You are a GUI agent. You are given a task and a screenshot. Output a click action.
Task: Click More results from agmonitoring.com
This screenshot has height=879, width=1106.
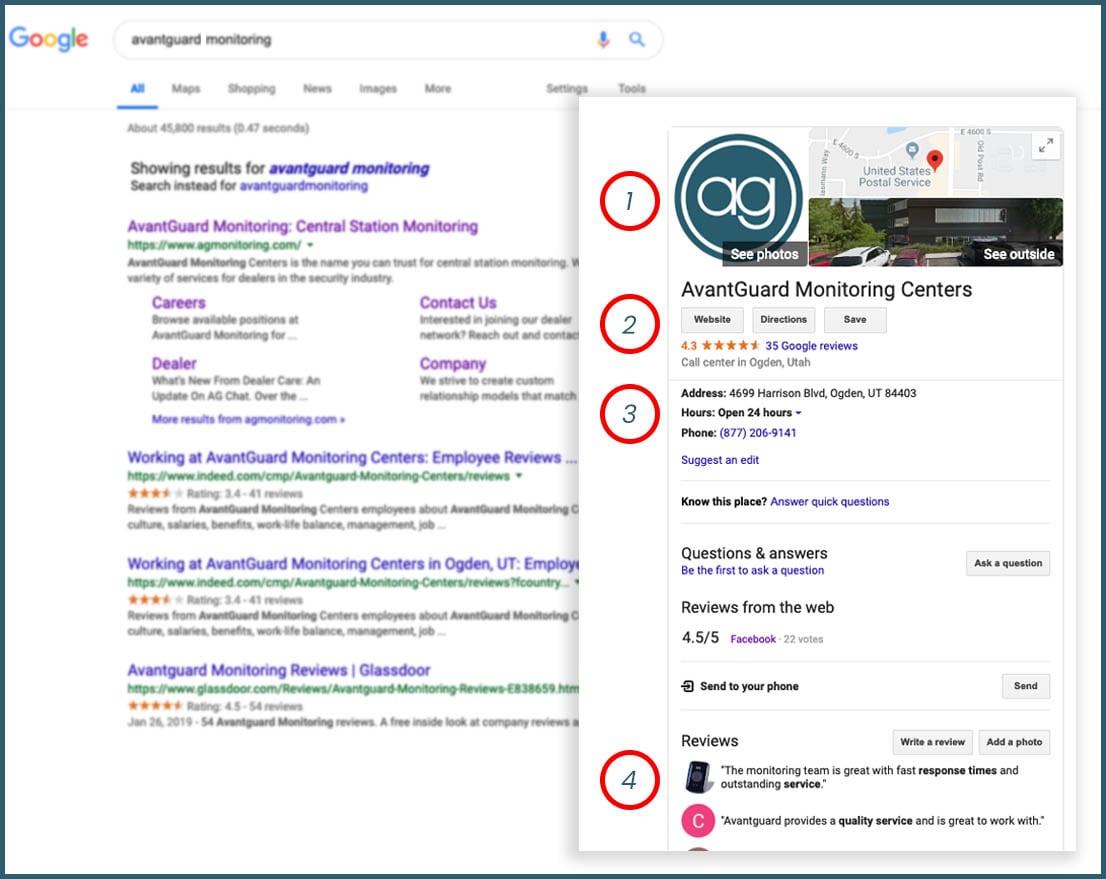coord(248,419)
